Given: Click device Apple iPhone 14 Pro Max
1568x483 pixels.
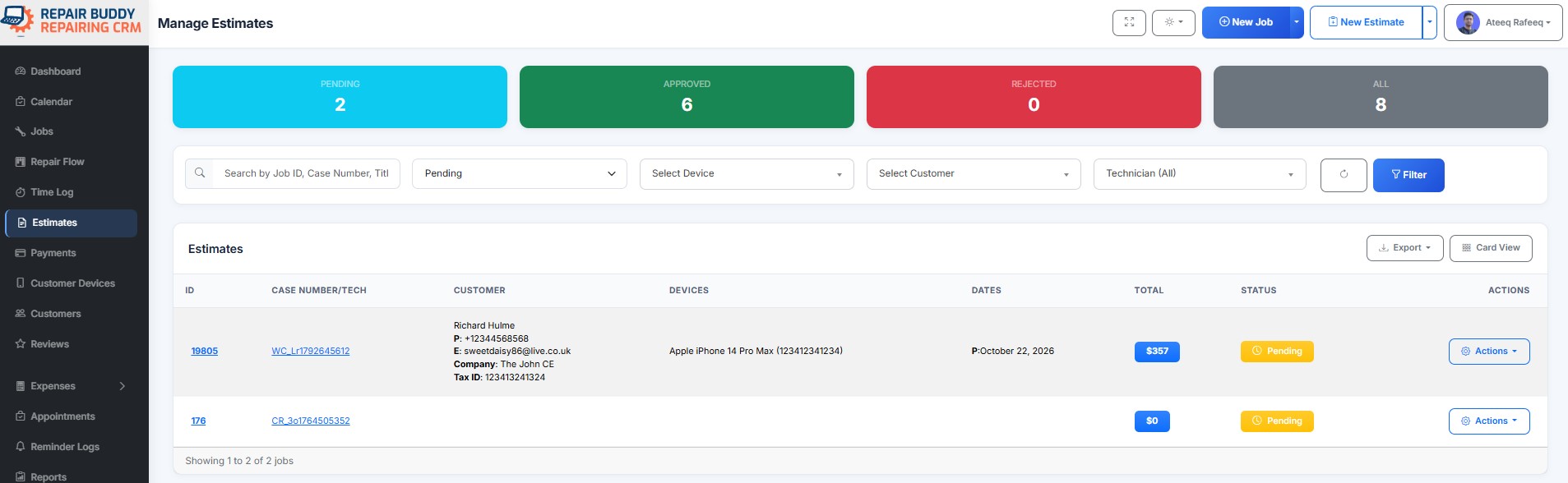Looking at the screenshot, I should coord(756,351).
